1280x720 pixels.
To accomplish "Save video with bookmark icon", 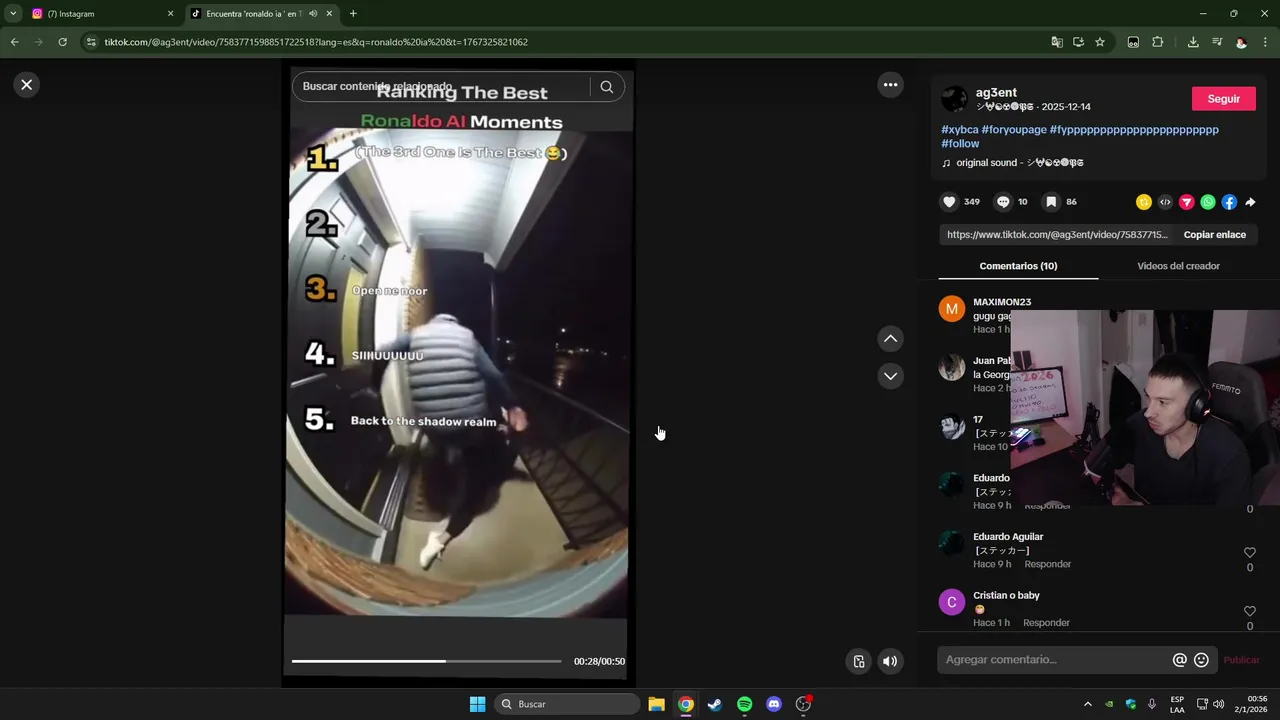I will point(1051,202).
